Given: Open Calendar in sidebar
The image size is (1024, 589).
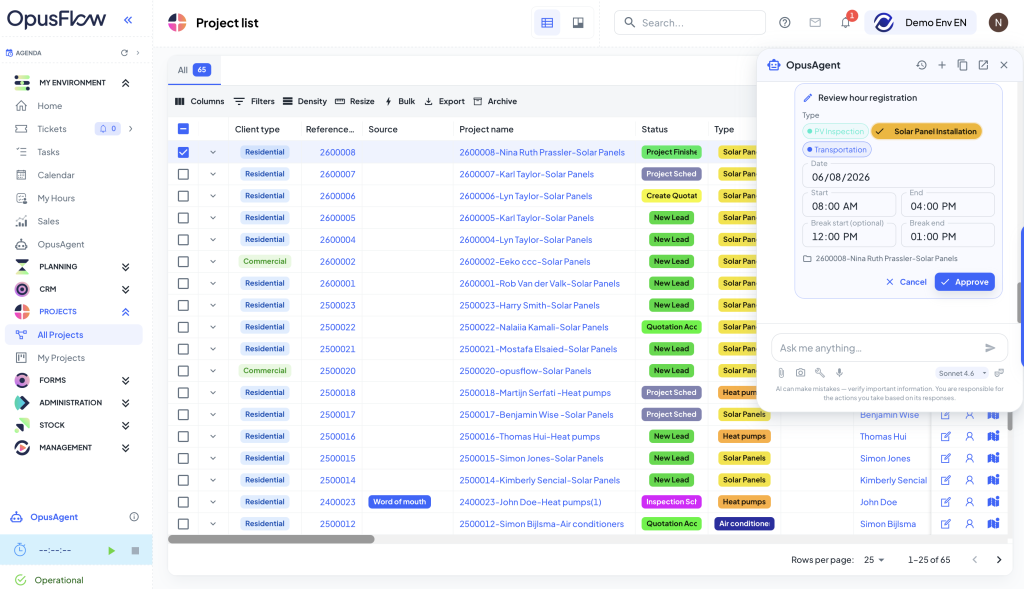Looking at the screenshot, I should tap(56, 175).
